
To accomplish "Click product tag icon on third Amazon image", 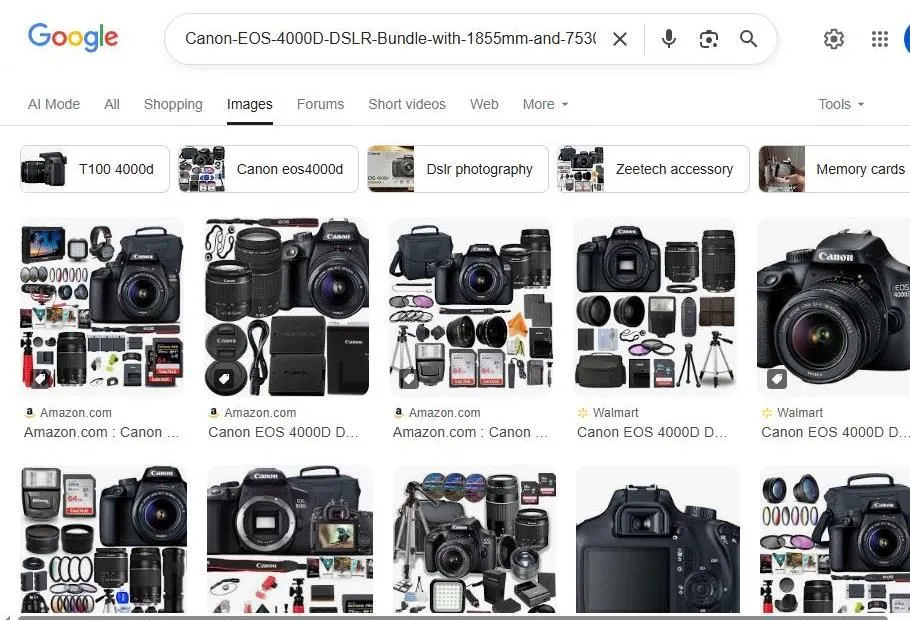I will pyautogui.click(x=409, y=379).
